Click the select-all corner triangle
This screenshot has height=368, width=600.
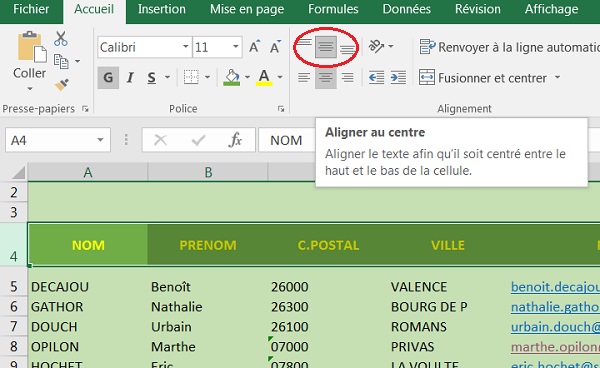pyautogui.click(x=18, y=173)
